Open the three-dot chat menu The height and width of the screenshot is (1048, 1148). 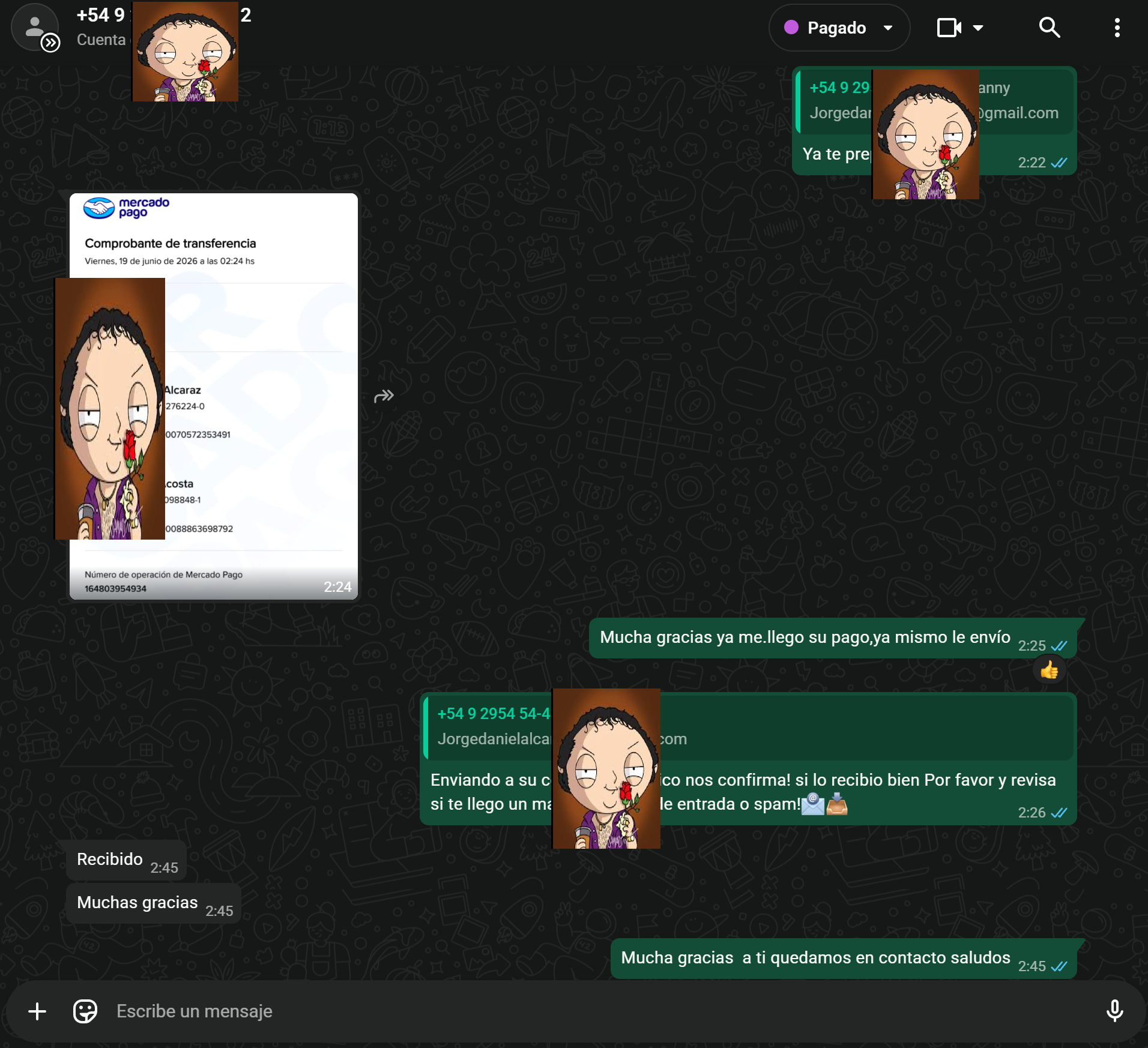(x=1117, y=28)
